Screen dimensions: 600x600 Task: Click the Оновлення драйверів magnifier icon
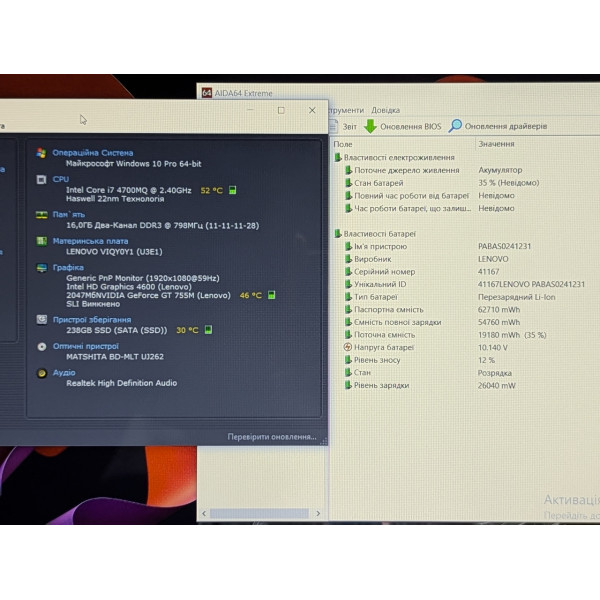pyautogui.click(x=455, y=126)
